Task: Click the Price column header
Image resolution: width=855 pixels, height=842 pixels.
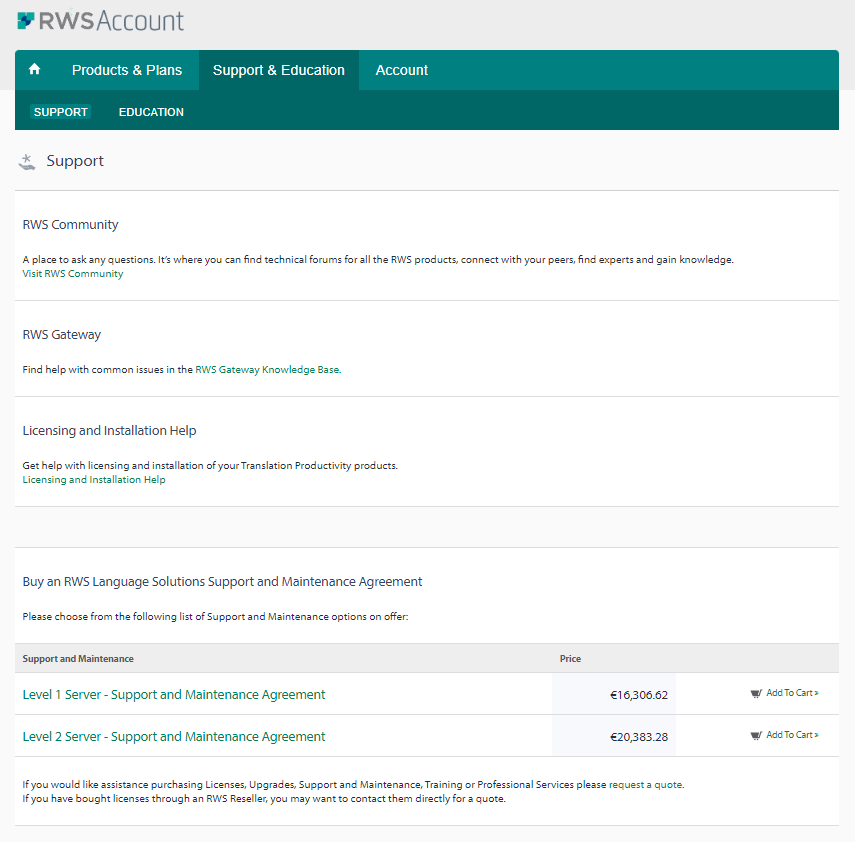Action: click(570, 658)
